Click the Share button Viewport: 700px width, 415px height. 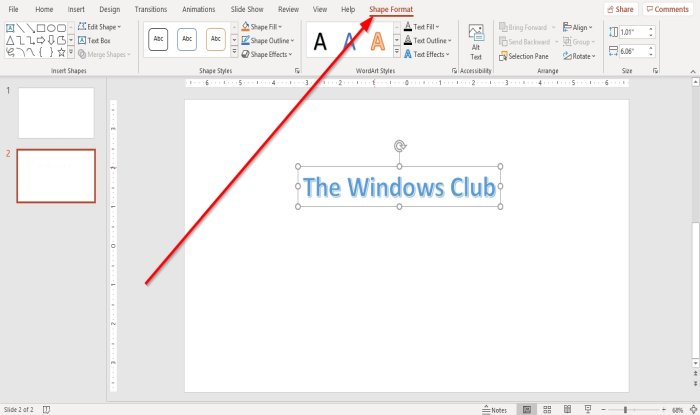click(x=621, y=9)
